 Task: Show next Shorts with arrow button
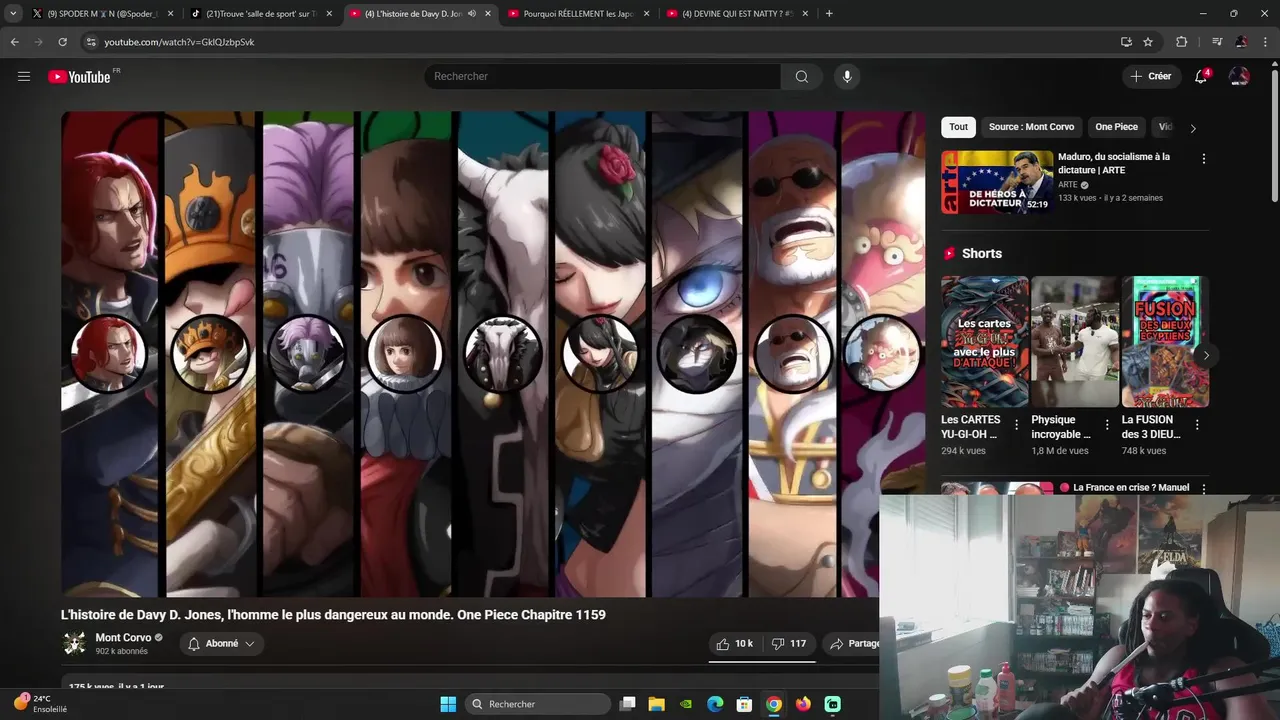(1206, 355)
